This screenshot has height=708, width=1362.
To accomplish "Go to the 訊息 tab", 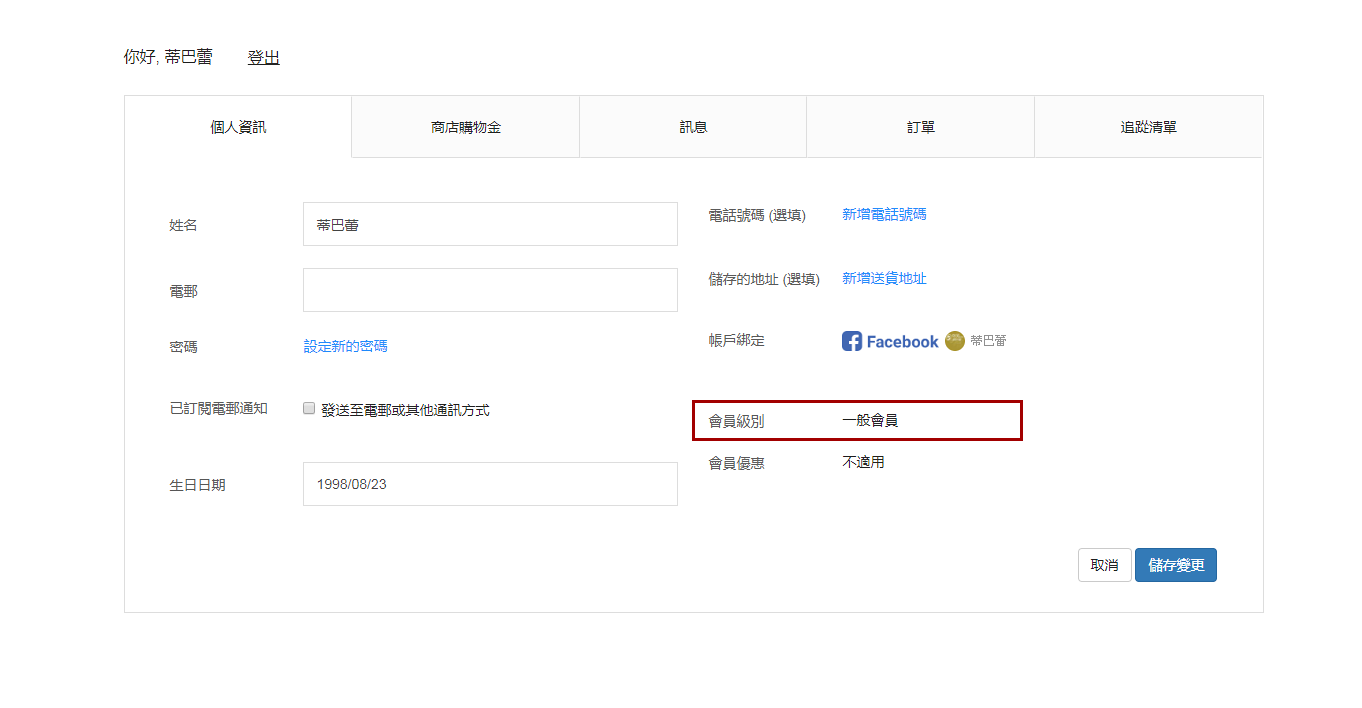I will (x=693, y=127).
